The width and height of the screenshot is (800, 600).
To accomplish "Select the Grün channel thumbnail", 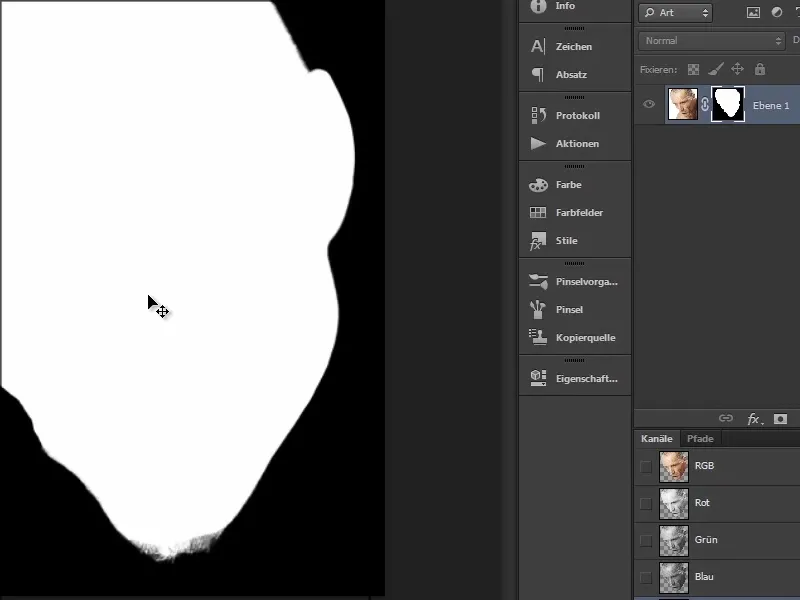I will coord(674,540).
